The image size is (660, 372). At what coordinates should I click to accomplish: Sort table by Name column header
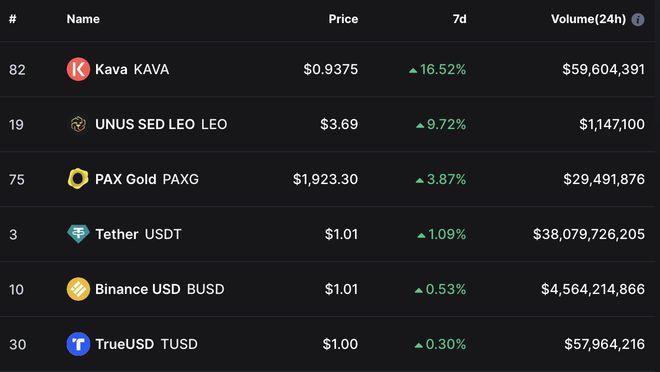click(83, 19)
